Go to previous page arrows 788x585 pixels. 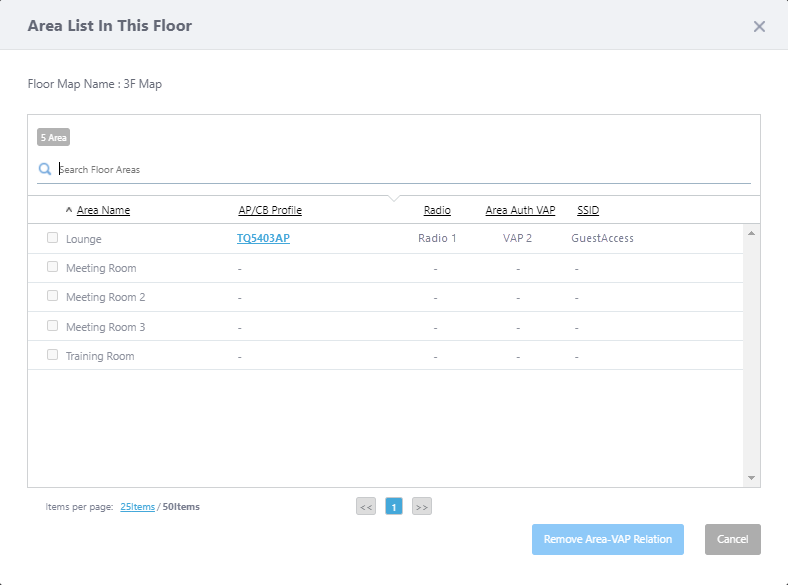tap(366, 507)
